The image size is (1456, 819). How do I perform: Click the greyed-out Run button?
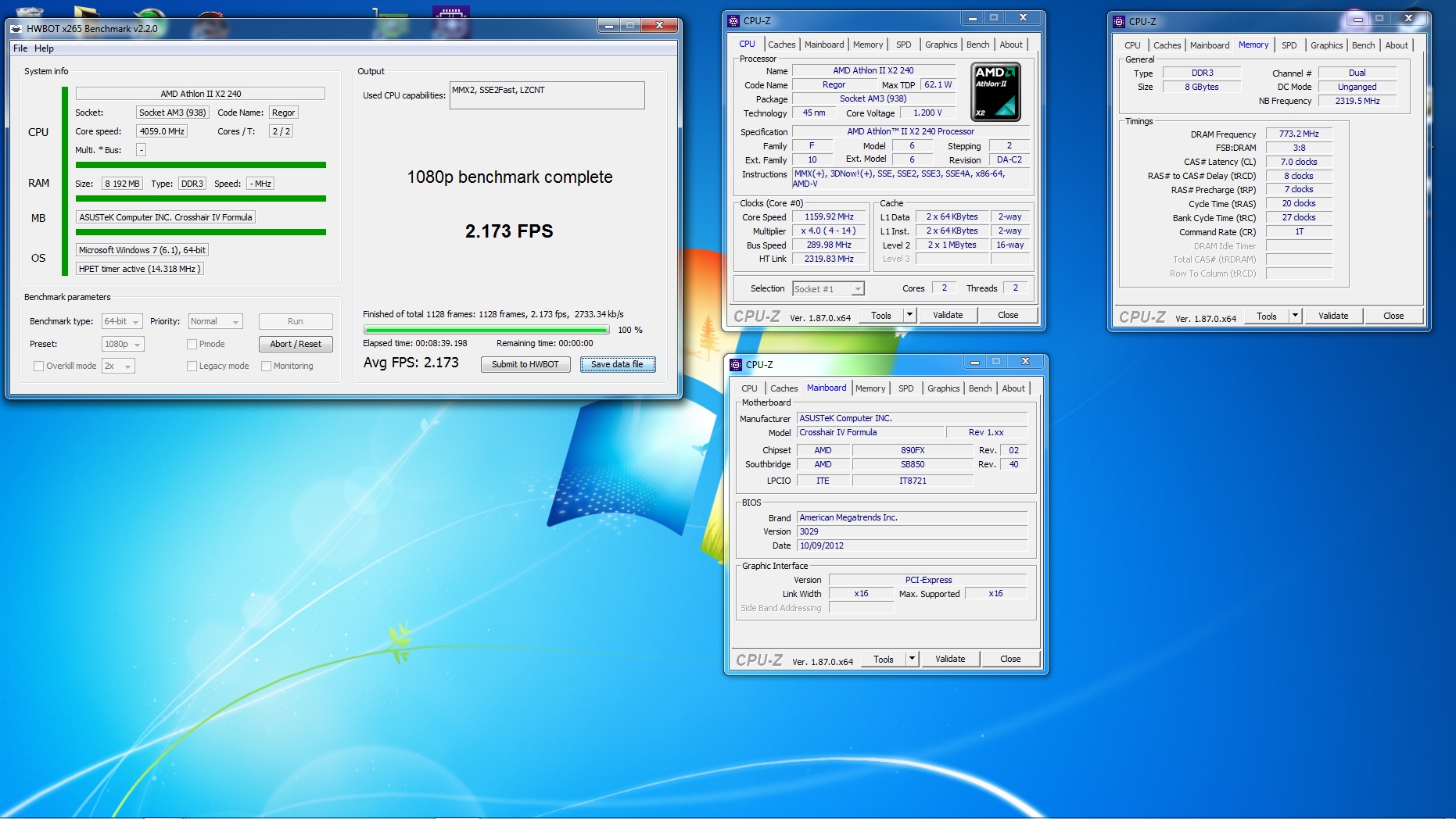[x=296, y=322]
